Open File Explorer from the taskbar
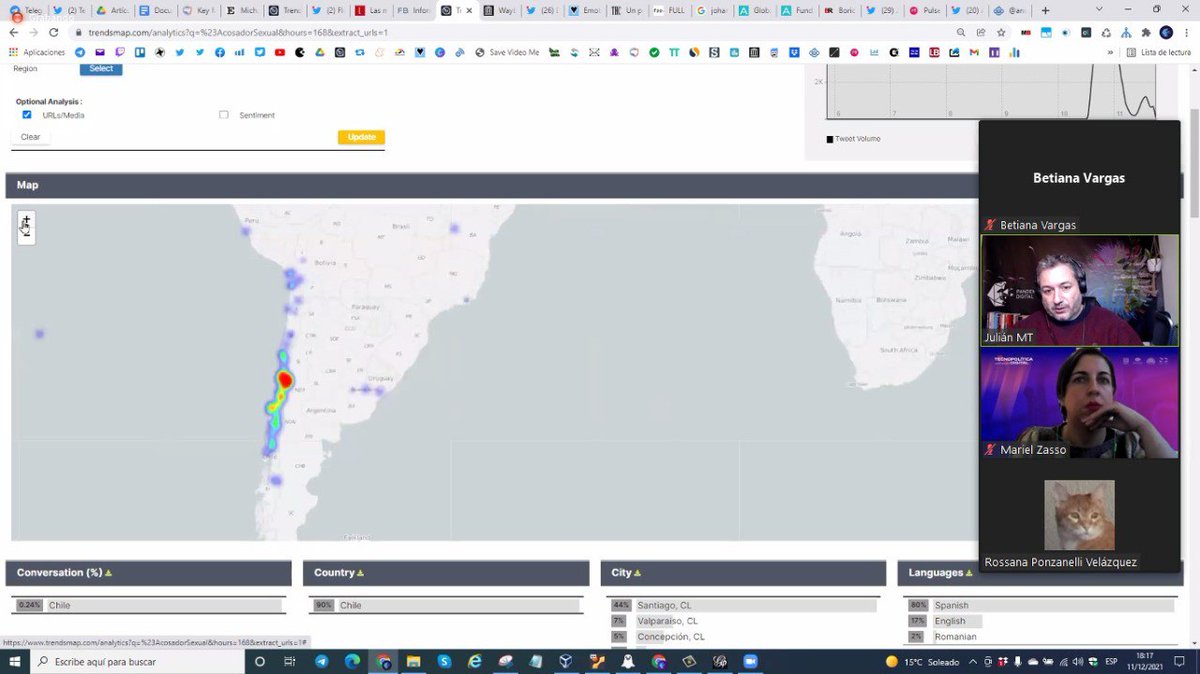The width and height of the screenshot is (1200, 674). pyautogui.click(x=413, y=661)
